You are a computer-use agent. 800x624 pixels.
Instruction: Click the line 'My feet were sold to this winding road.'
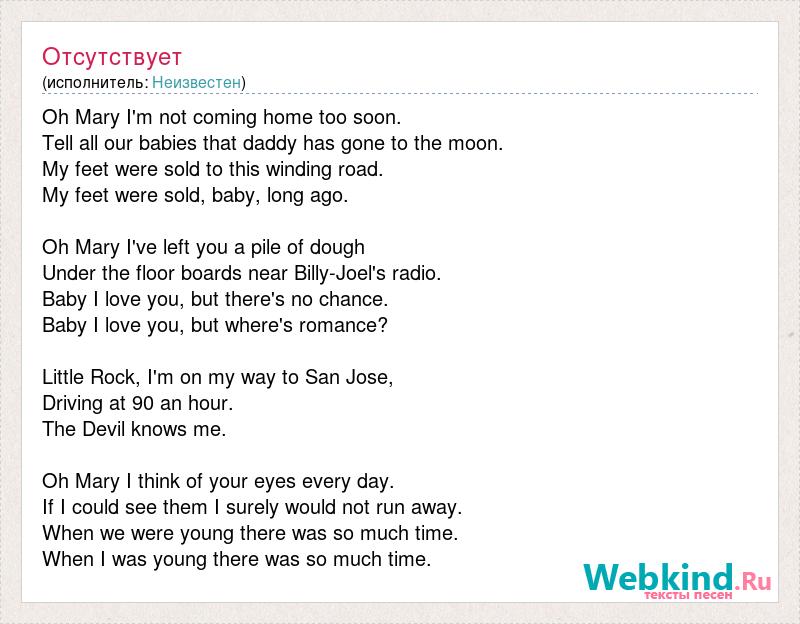point(213,169)
